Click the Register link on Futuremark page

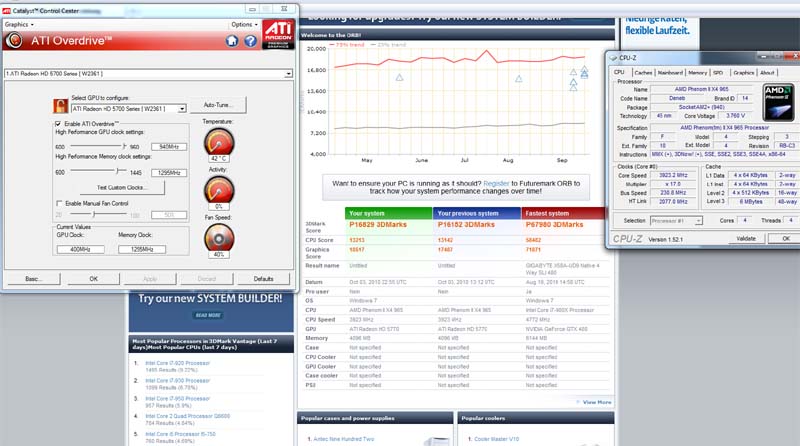(496, 183)
